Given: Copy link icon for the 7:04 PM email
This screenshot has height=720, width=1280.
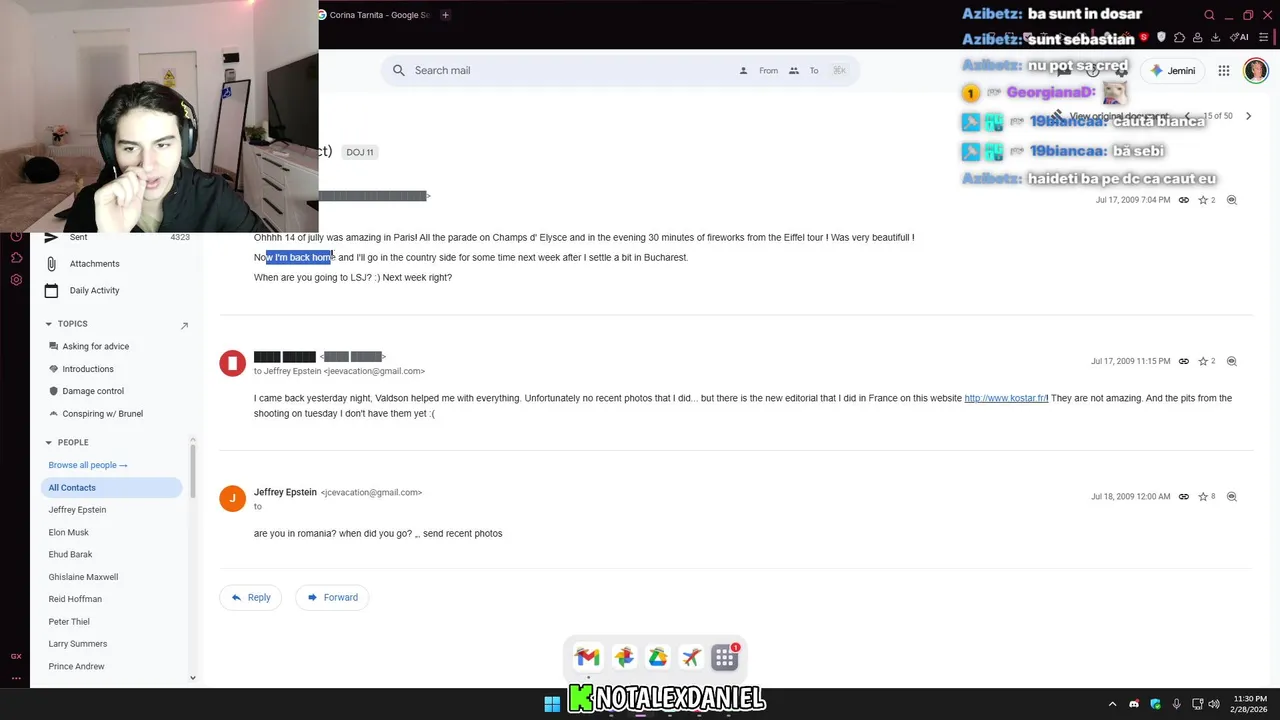Looking at the screenshot, I should [x=1184, y=200].
